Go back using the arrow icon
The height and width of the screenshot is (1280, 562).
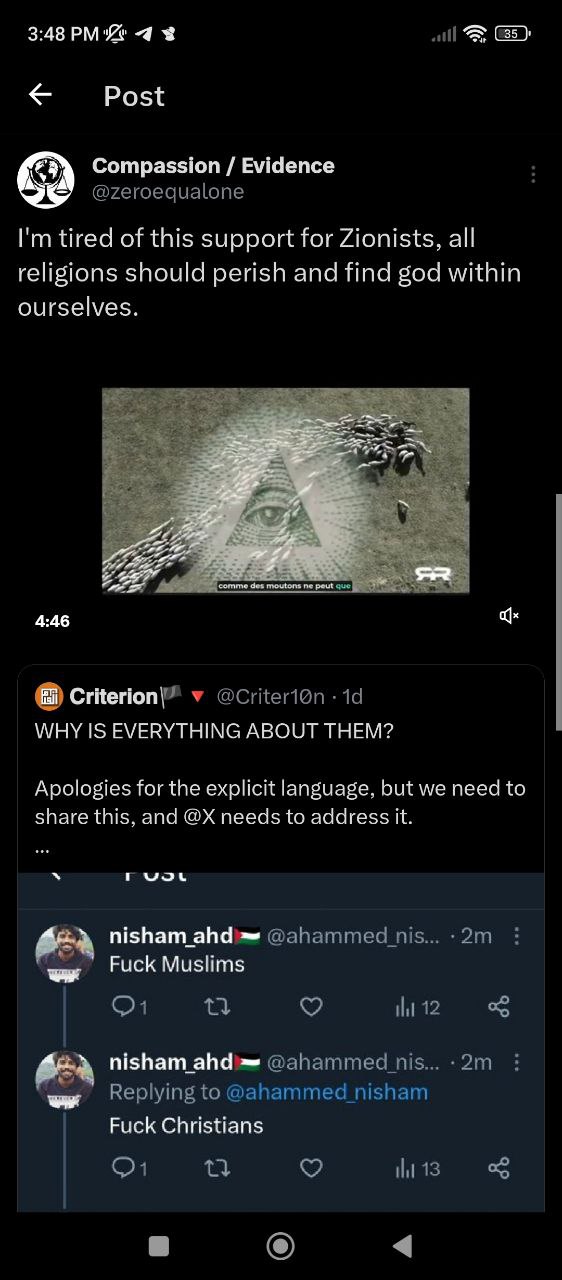40,95
